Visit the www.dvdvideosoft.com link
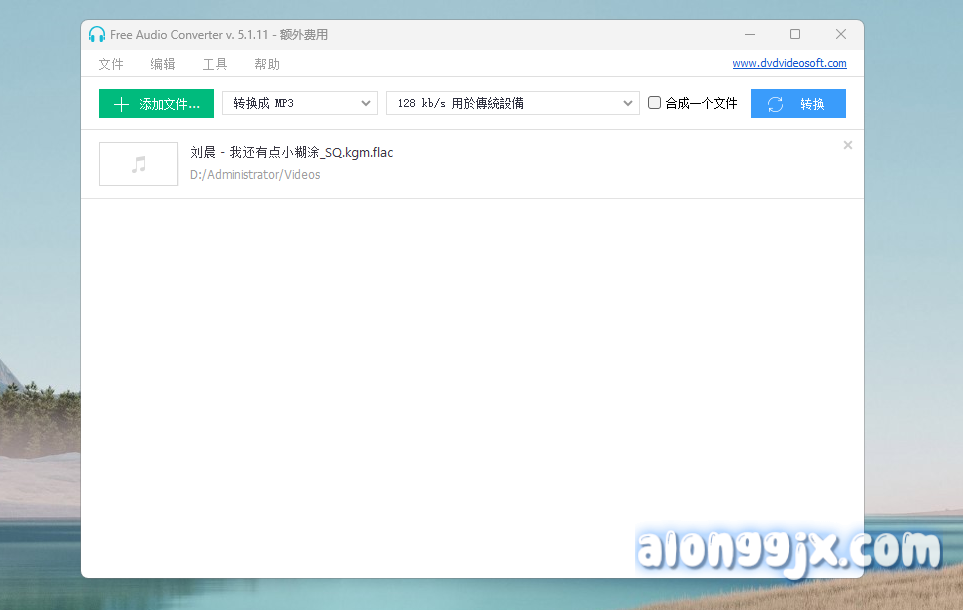The height and width of the screenshot is (610, 963). point(789,63)
